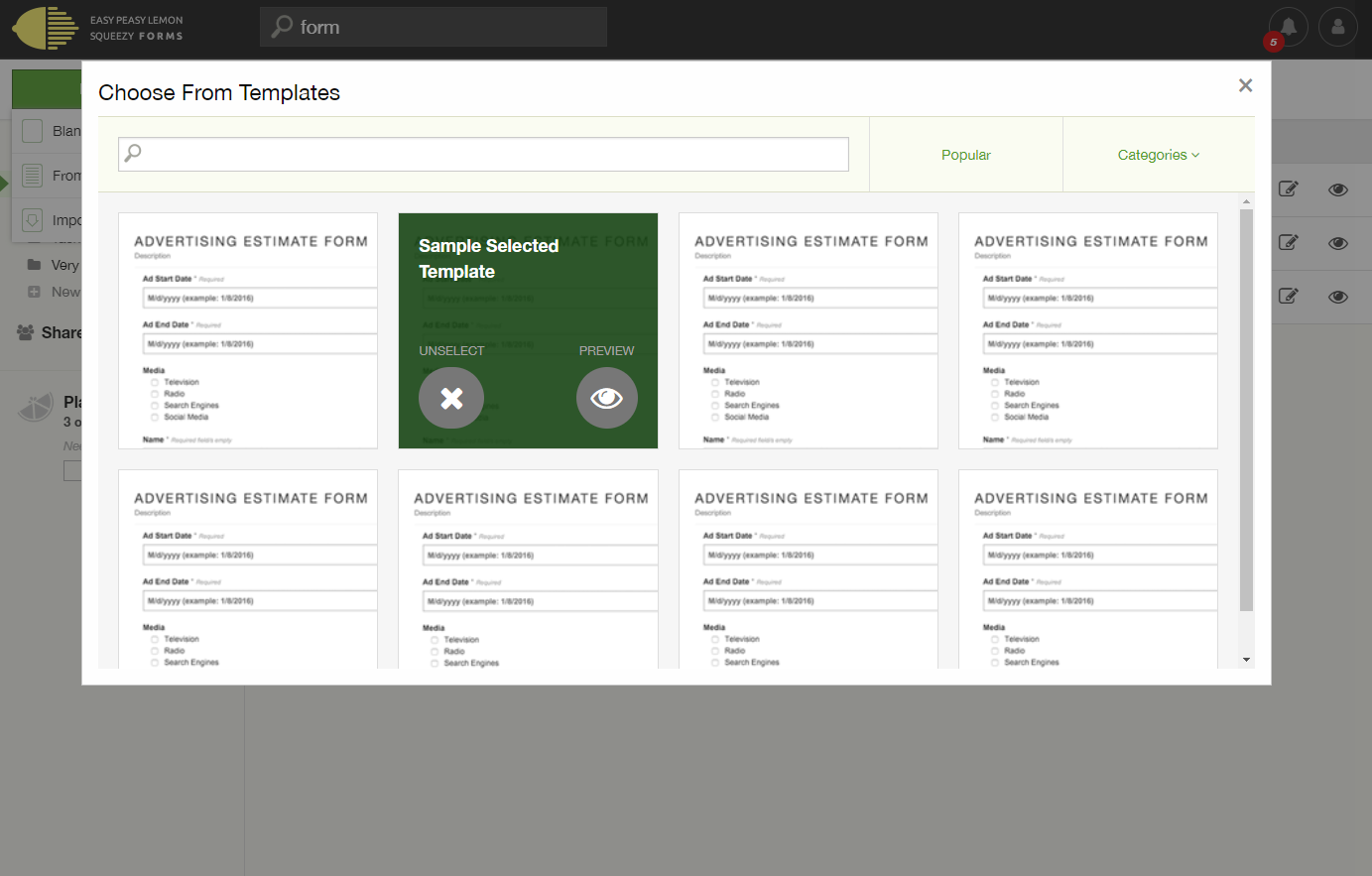The width and height of the screenshot is (1372, 876).
Task: Click the lemon slice plan icon in sidebar
Action: pyautogui.click(x=36, y=407)
